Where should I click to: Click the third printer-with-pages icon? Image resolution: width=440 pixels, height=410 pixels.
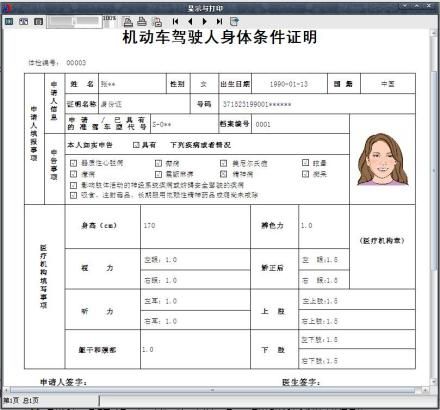coord(157,22)
